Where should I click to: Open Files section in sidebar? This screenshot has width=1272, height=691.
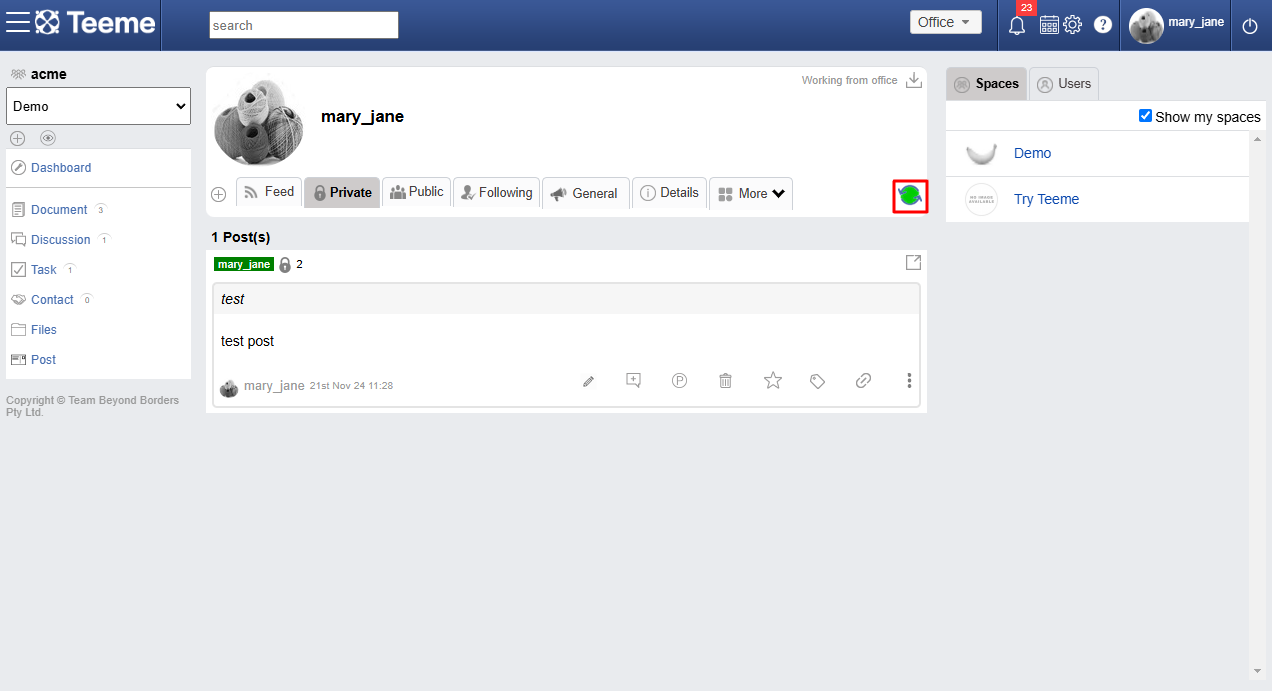44,330
